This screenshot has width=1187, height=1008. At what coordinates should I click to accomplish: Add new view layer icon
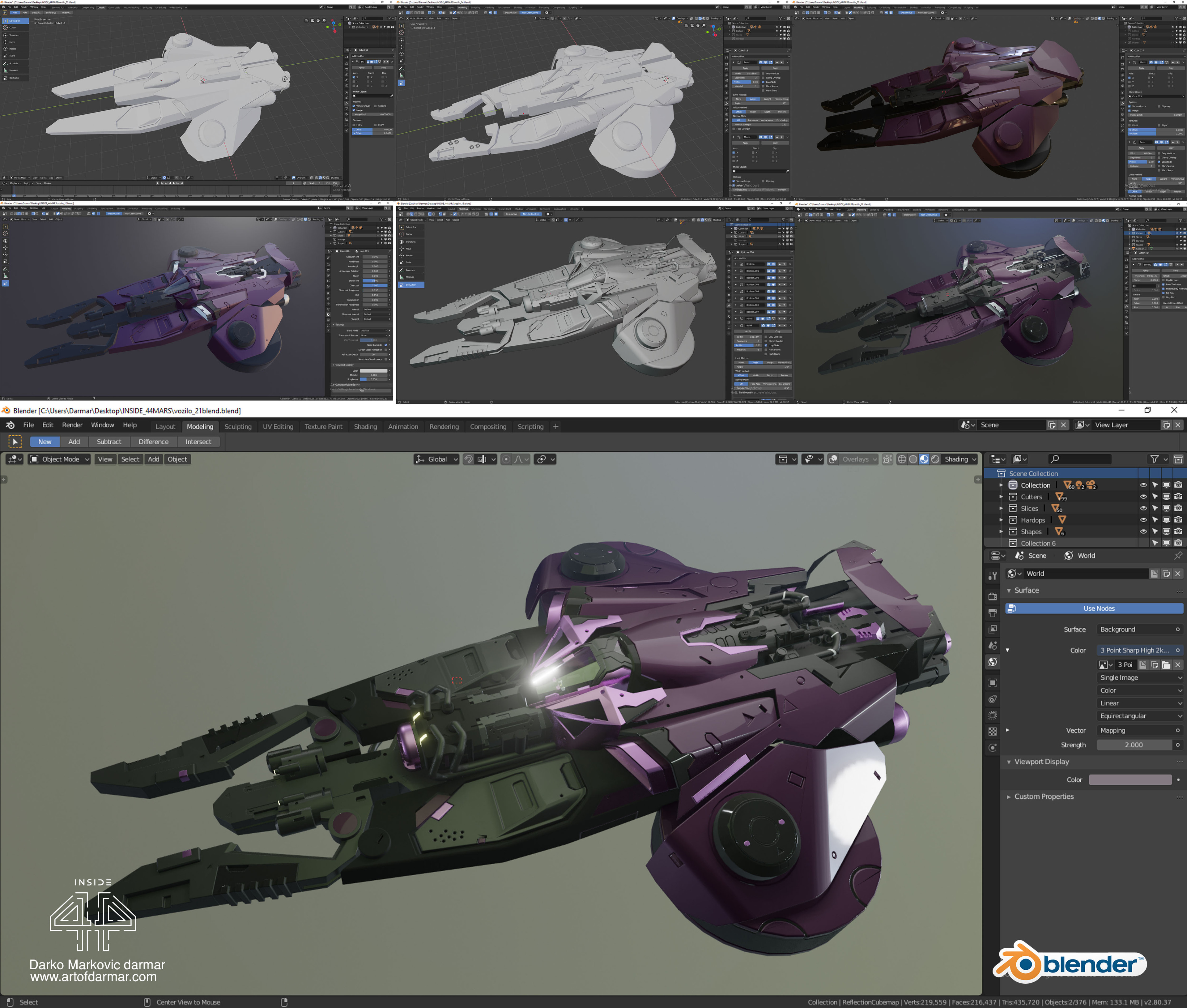click(1166, 425)
